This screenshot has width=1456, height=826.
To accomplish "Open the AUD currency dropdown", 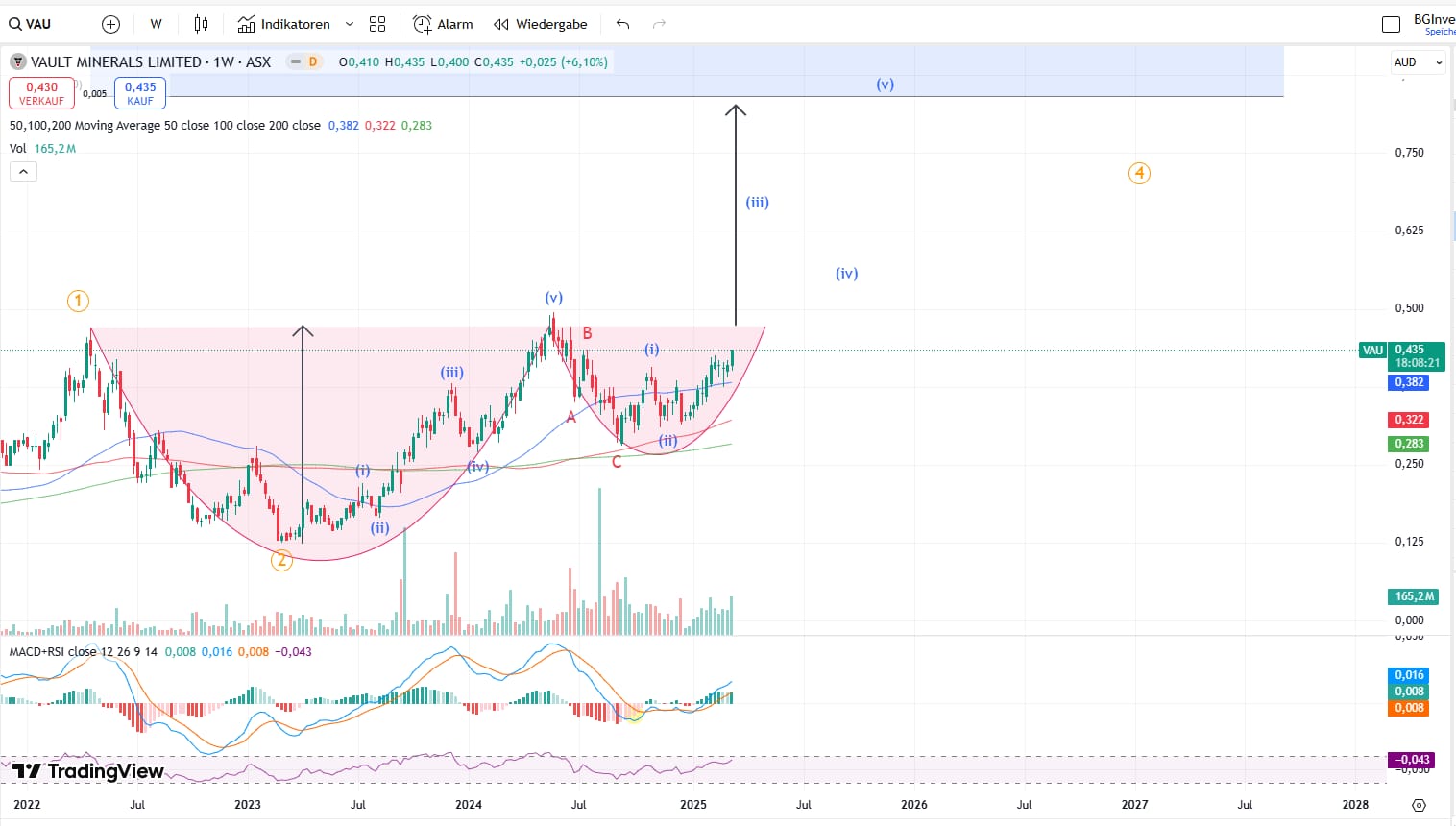I will pos(1419,62).
